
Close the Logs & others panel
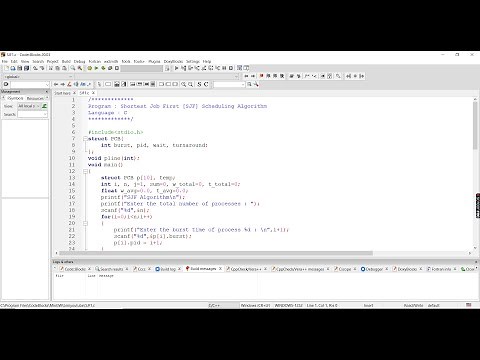[x=476, y=262]
